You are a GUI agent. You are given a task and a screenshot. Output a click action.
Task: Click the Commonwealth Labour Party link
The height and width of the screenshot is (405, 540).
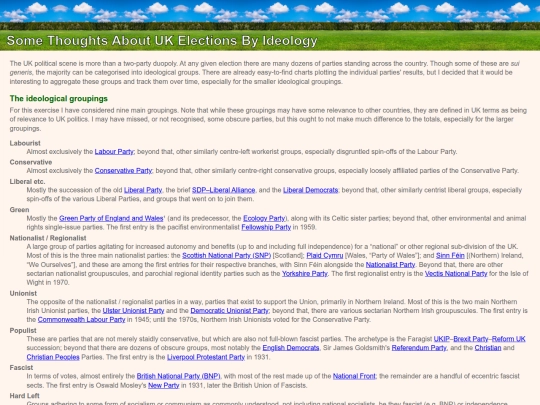tap(81, 320)
